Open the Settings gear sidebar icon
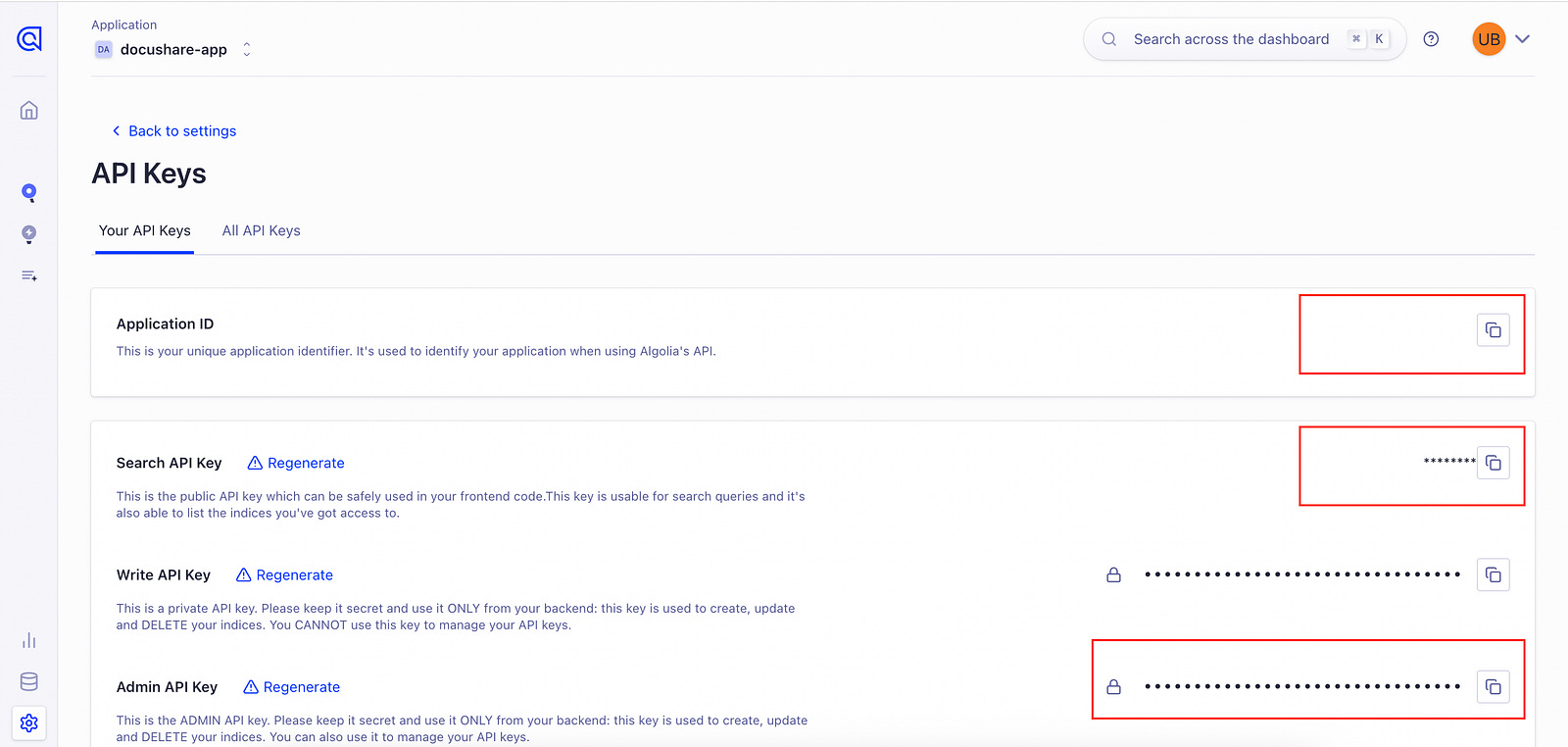This screenshot has height=747, width=1568. (x=29, y=722)
